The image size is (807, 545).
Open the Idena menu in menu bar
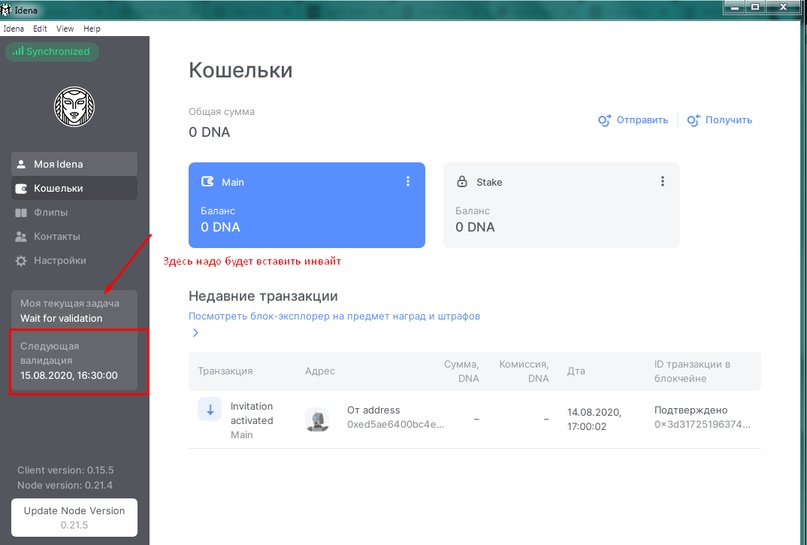point(13,29)
